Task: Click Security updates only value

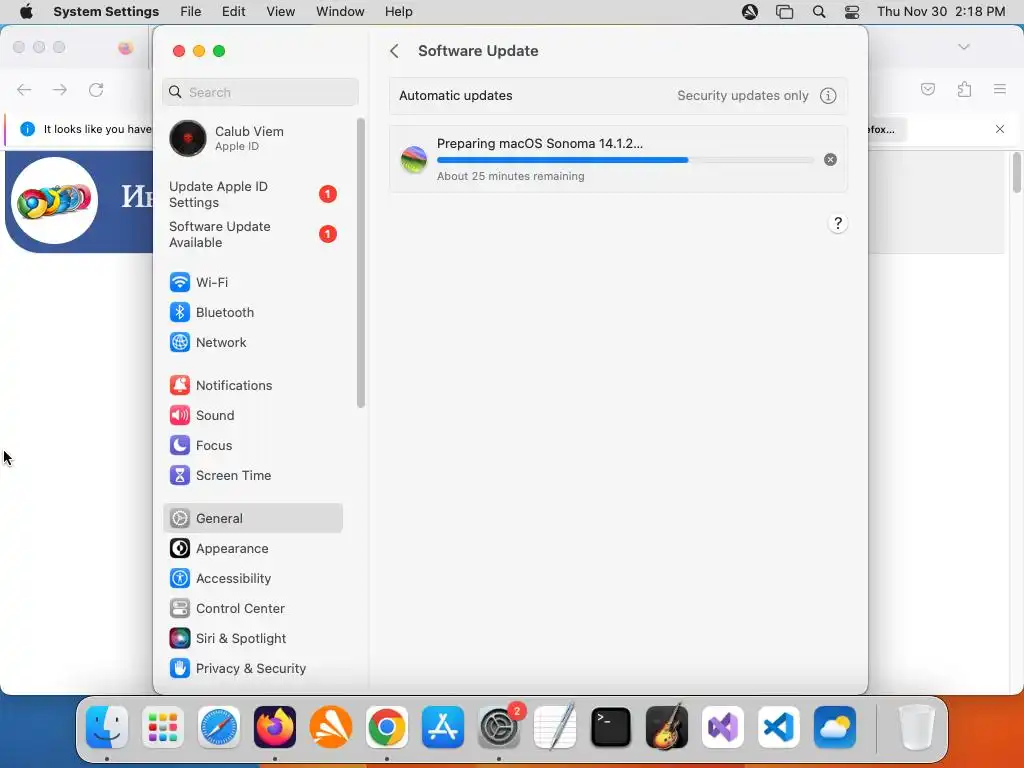Action: pos(743,96)
